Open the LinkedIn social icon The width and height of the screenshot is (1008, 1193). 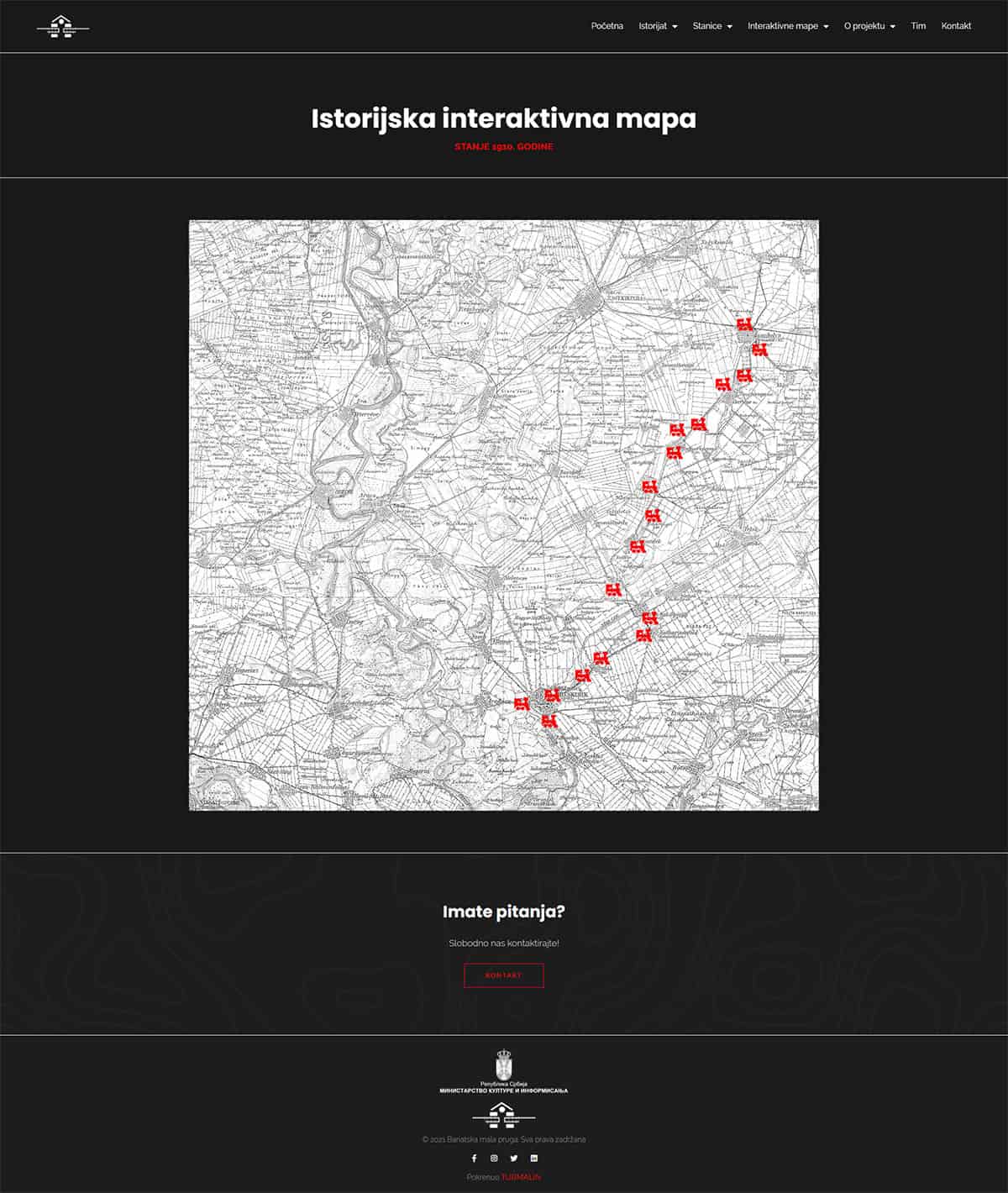point(534,1159)
